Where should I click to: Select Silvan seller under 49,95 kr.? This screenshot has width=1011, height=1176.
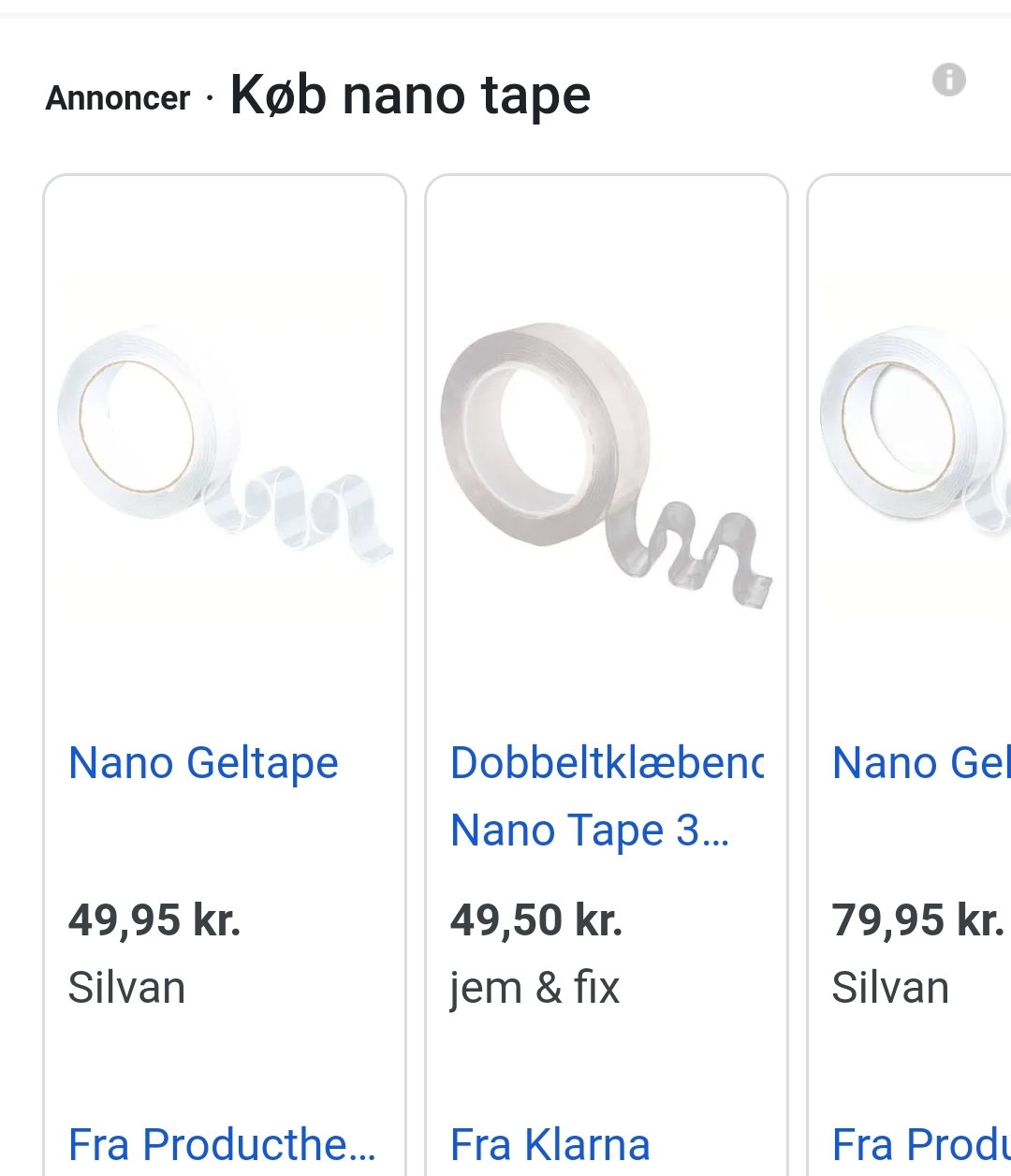126,988
